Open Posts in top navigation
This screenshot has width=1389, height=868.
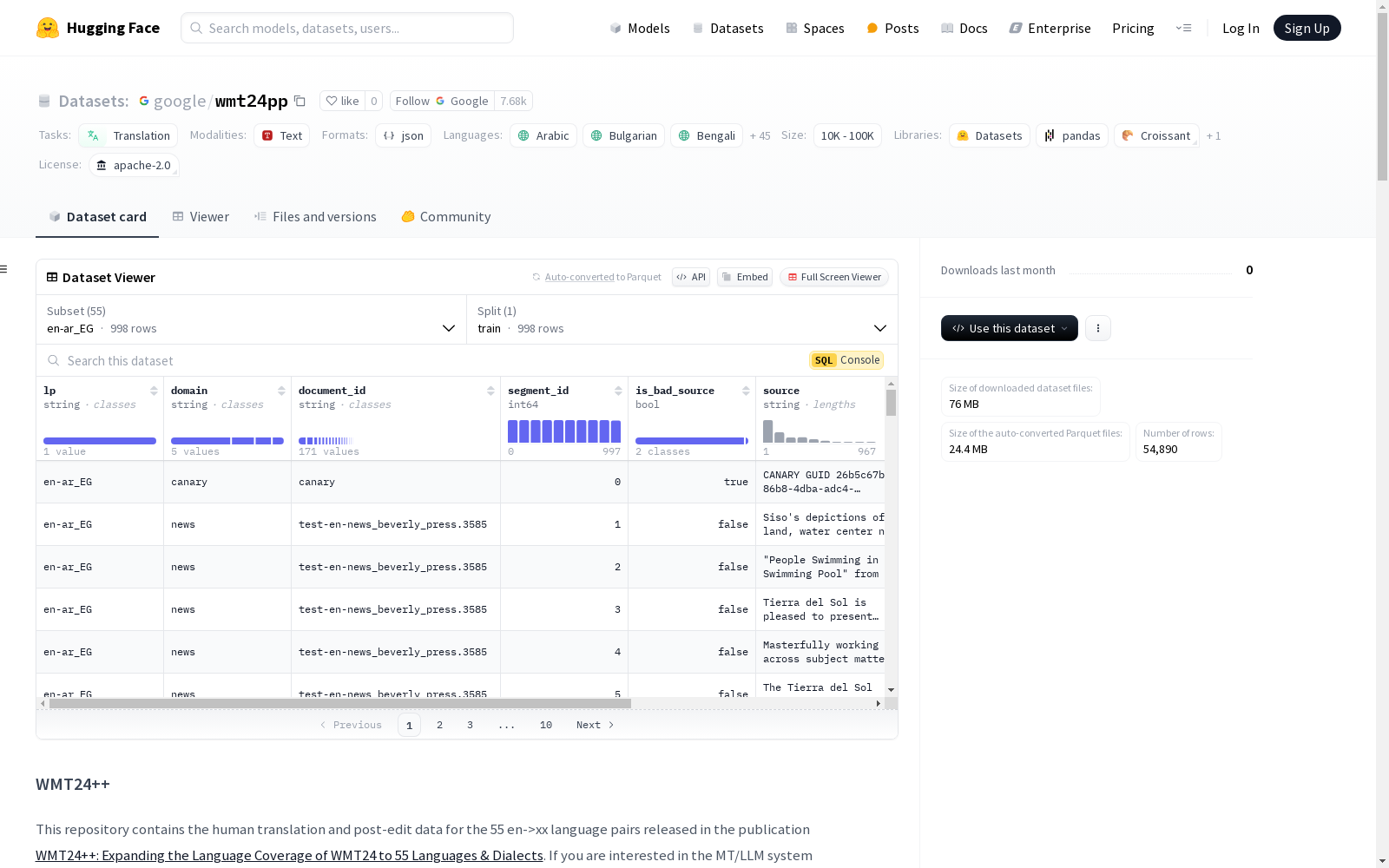click(892, 28)
